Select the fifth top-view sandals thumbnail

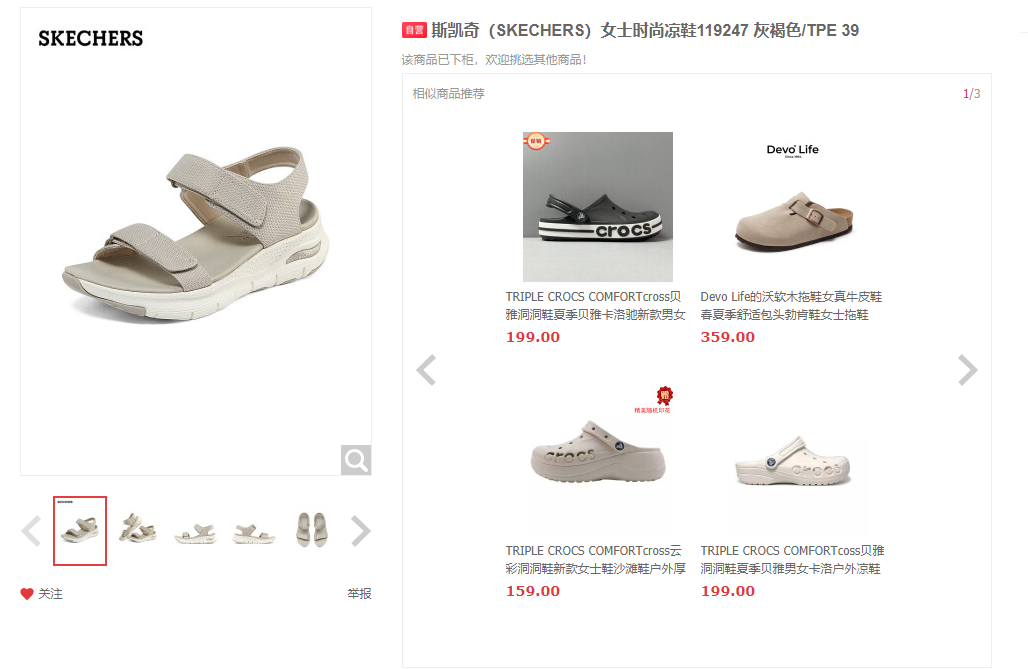[311, 529]
